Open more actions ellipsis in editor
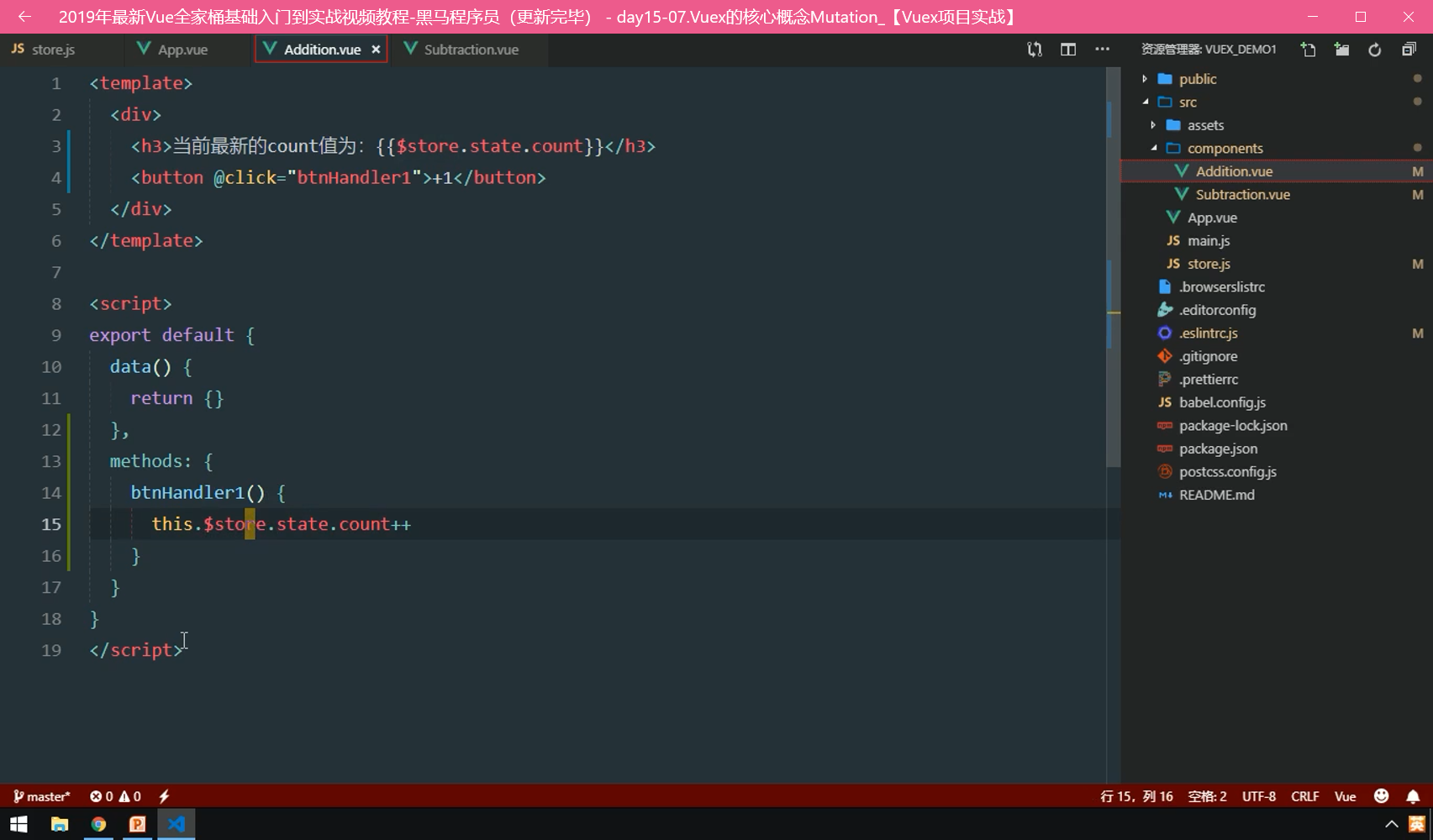Screen dimensions: 1433x840 pos(1103,50)
